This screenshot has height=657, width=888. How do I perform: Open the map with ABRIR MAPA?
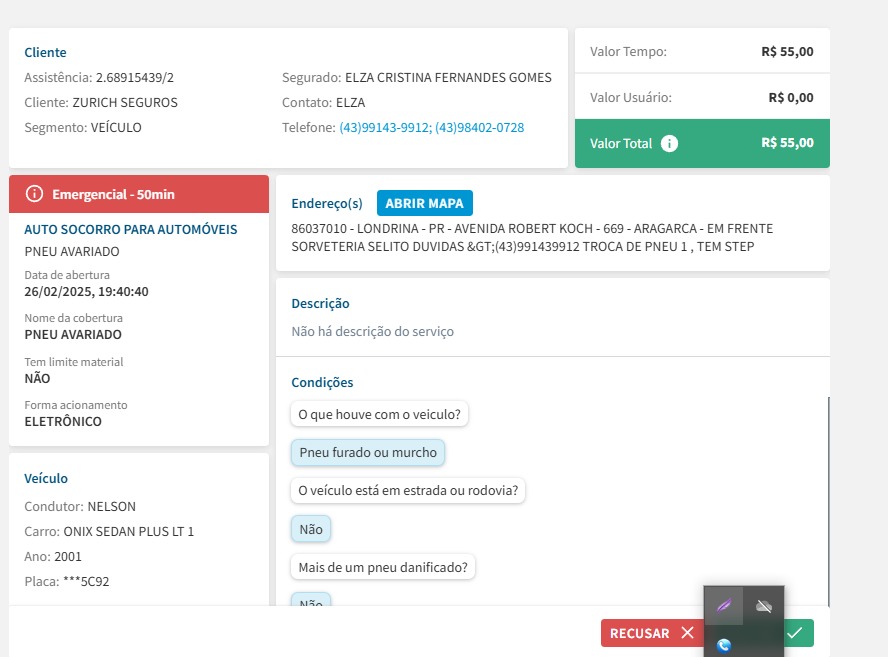click(x=424, y=203)
